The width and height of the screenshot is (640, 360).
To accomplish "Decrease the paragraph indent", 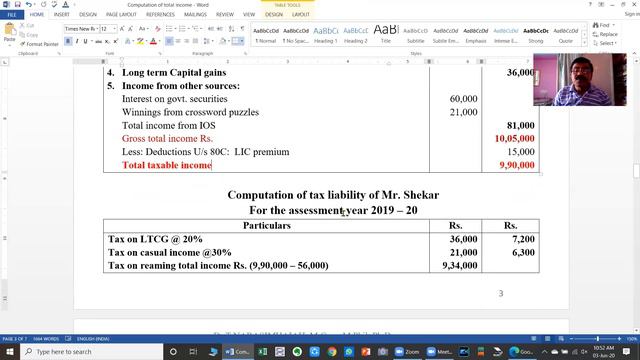I will pyautogui.click(x=211, y=29).
